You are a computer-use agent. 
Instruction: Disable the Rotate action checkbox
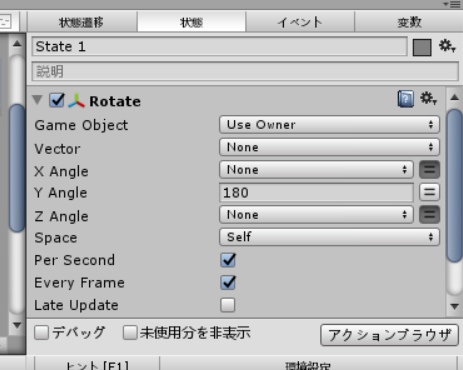point(57,100)
